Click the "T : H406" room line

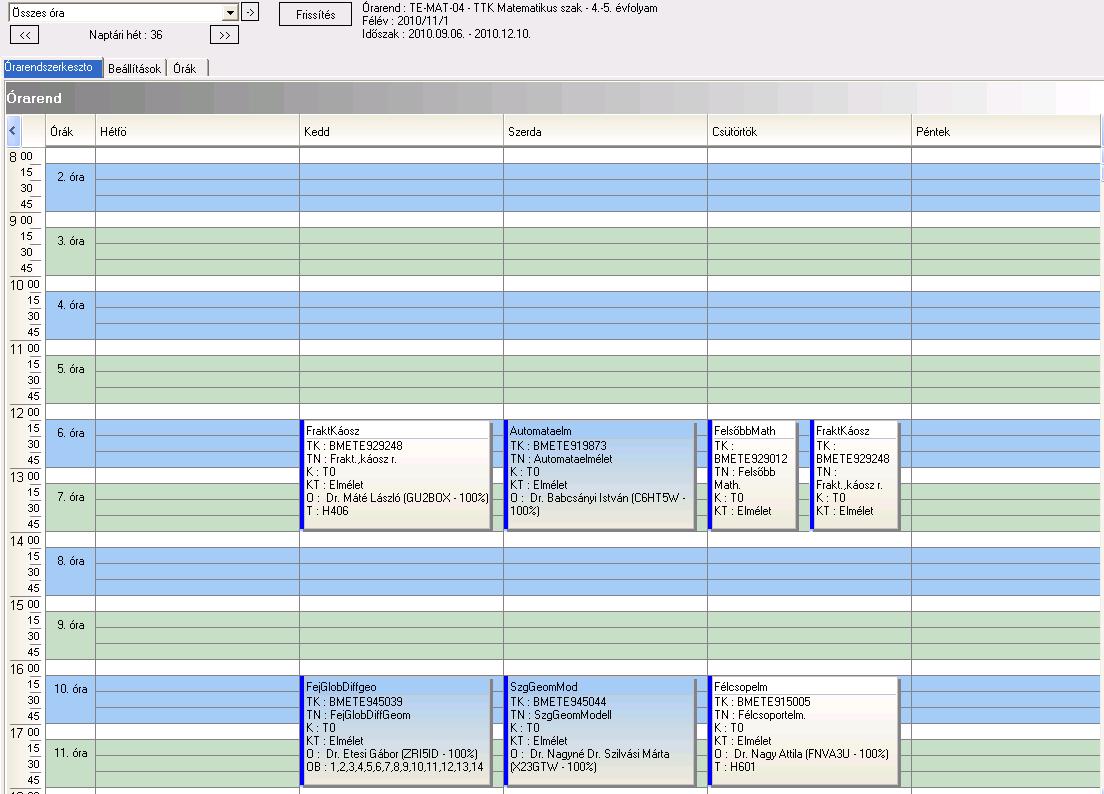[x=327, y=511]
